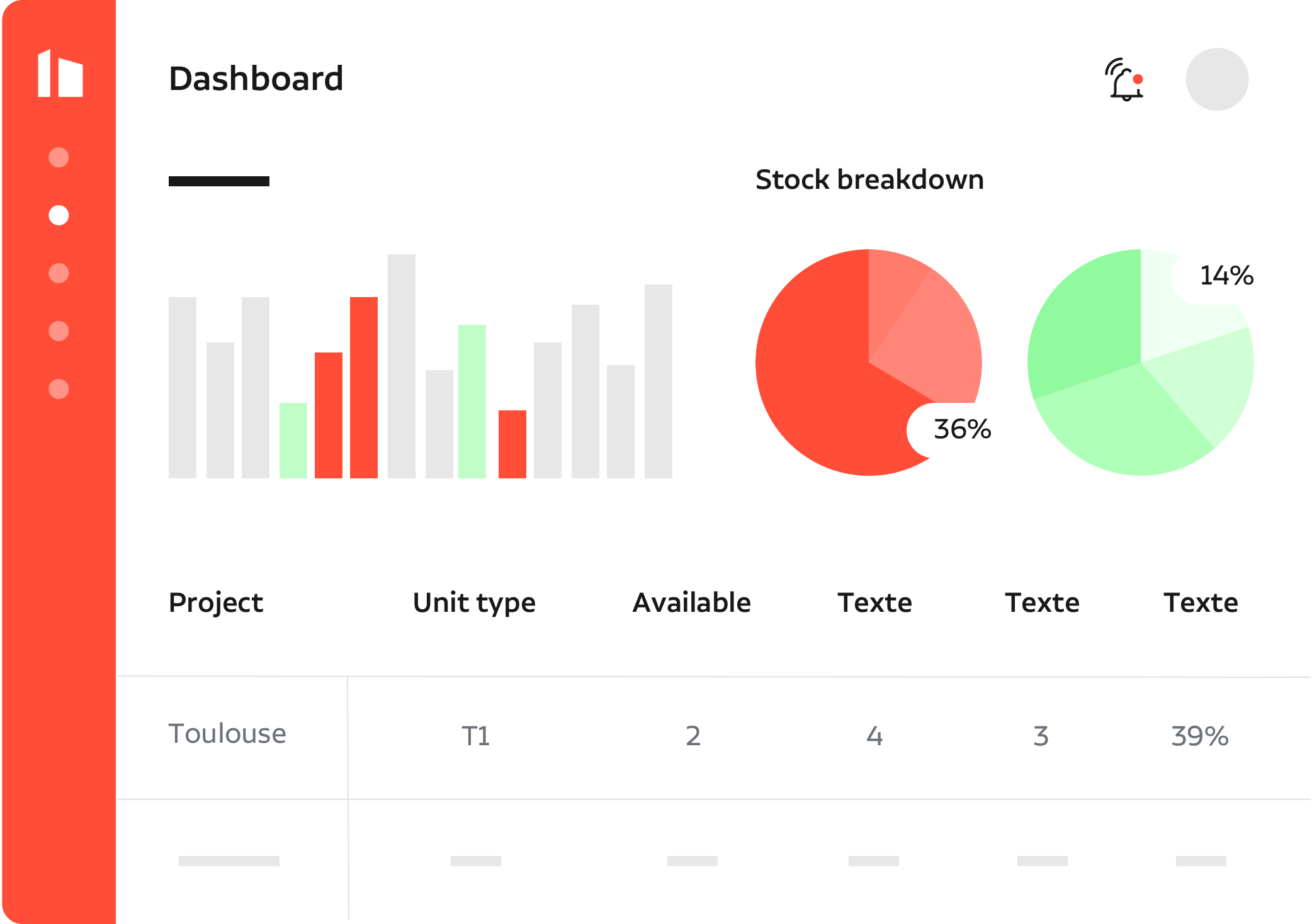Click the 39% value in Toulouse row

click(1200, 736)
